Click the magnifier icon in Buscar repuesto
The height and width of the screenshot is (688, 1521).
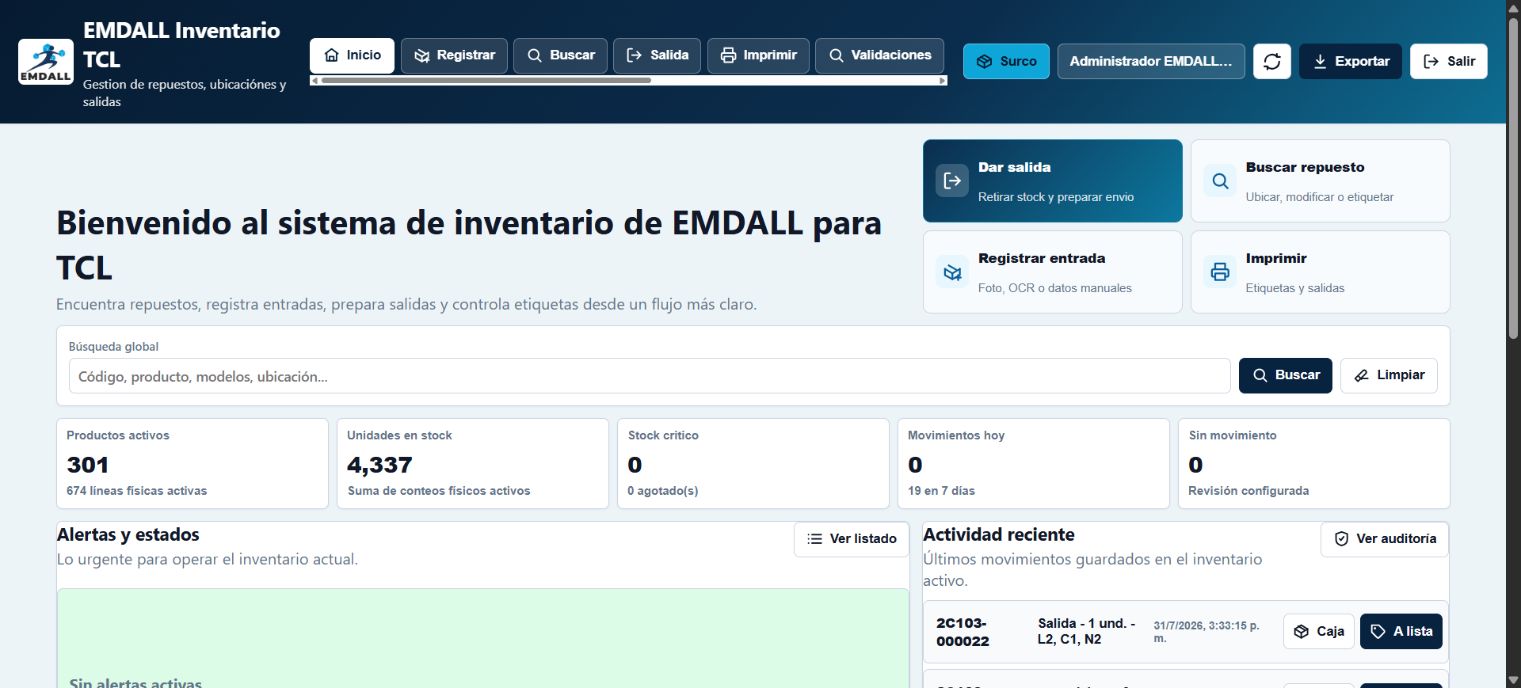click(1220, 181)
